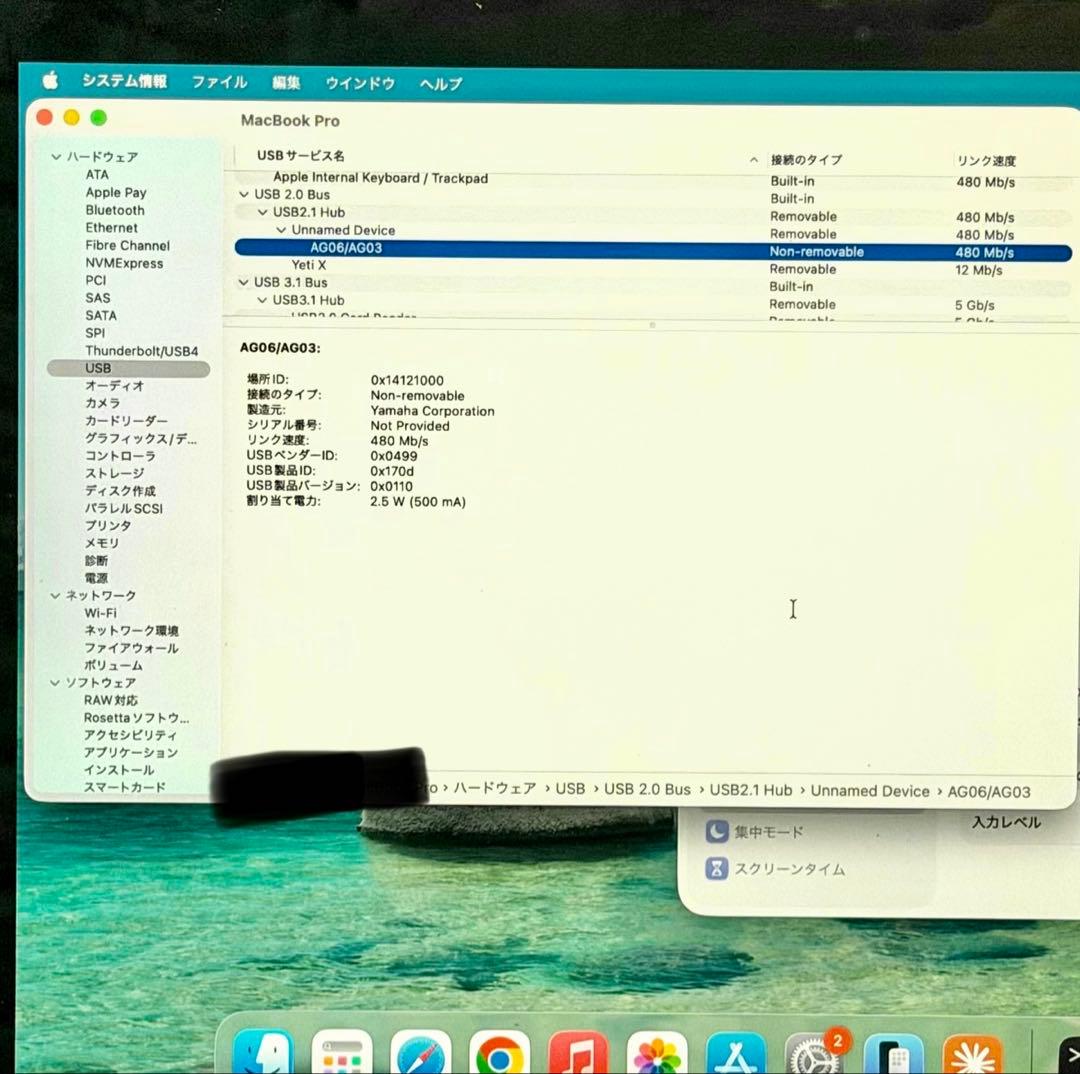Click USB2.1 Hub in the path bar

[751, 791]
